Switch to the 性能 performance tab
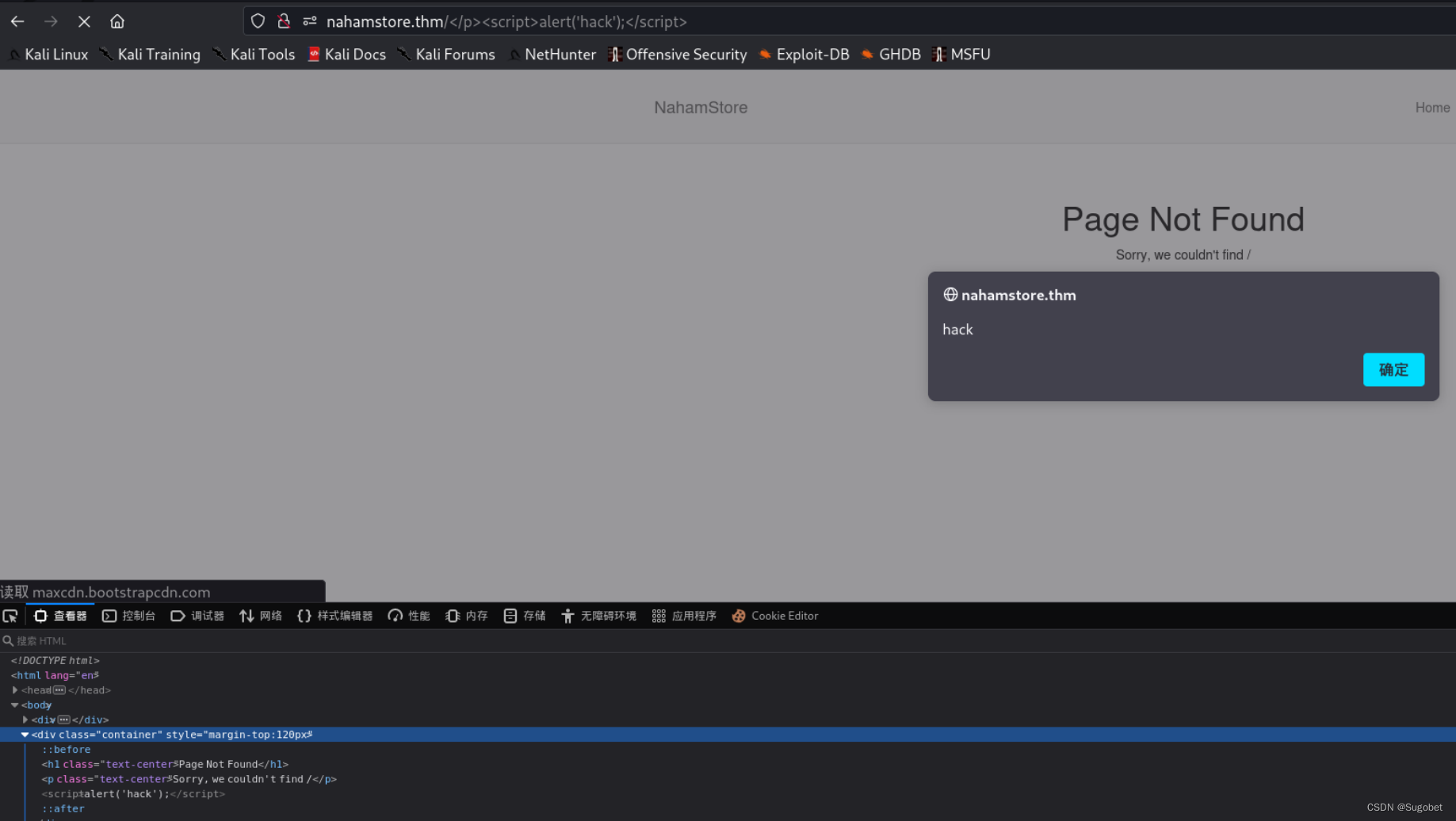The height and width of the screenshot is (821, 1456). pyautogui.click(x=409, y=616)
